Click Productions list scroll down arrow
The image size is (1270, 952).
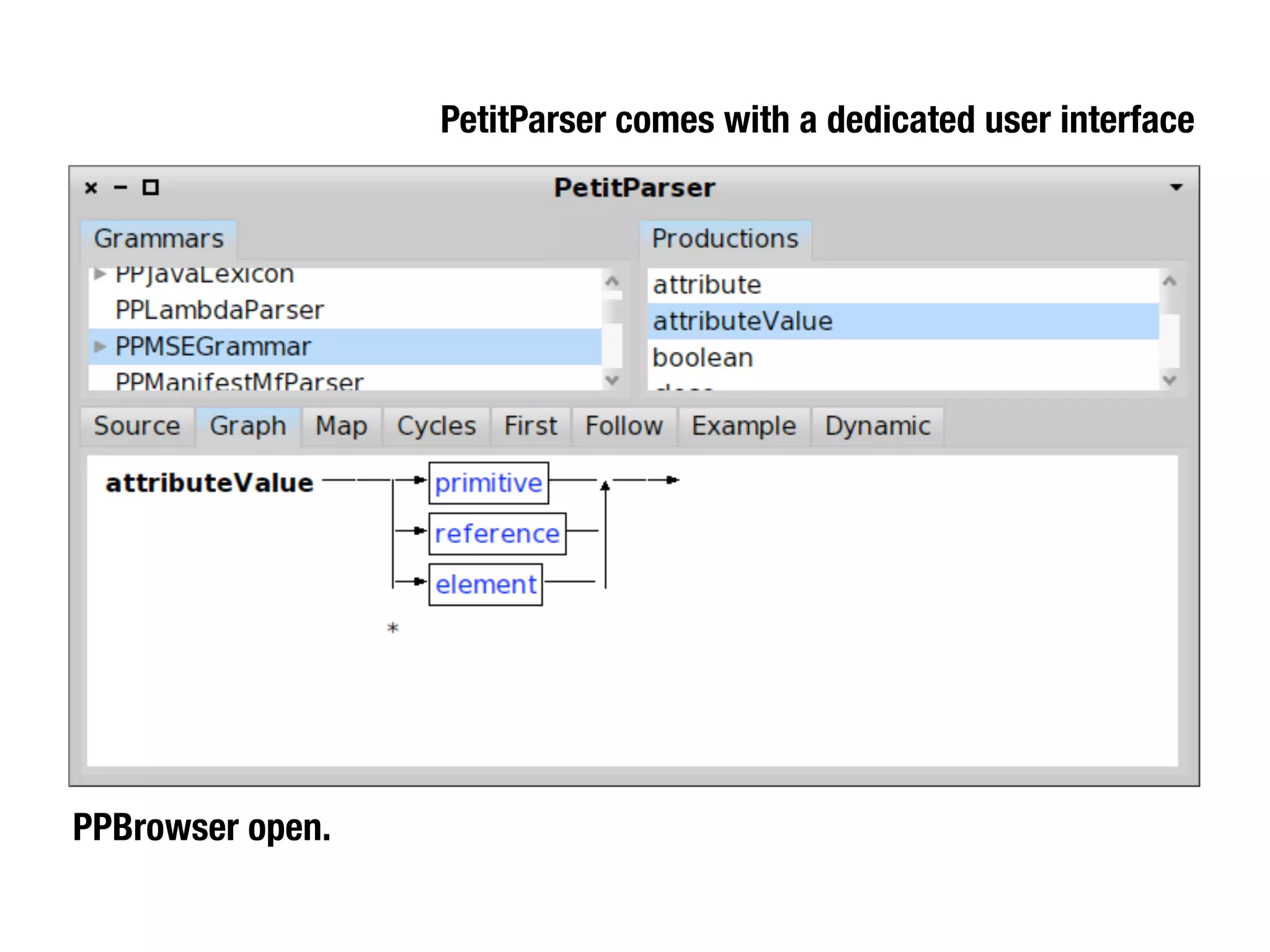tap(1170, 380)
